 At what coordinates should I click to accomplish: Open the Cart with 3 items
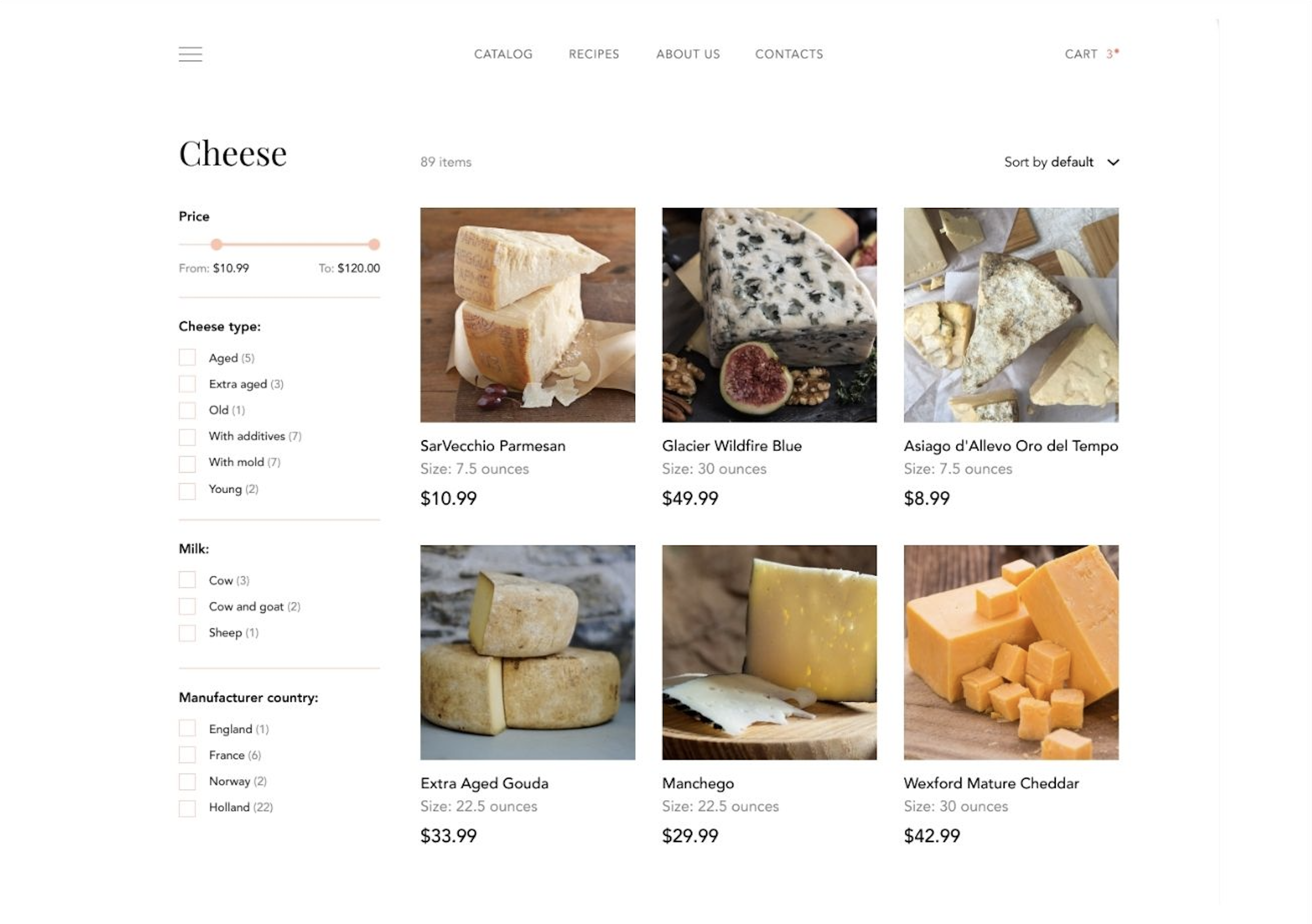1091,54
